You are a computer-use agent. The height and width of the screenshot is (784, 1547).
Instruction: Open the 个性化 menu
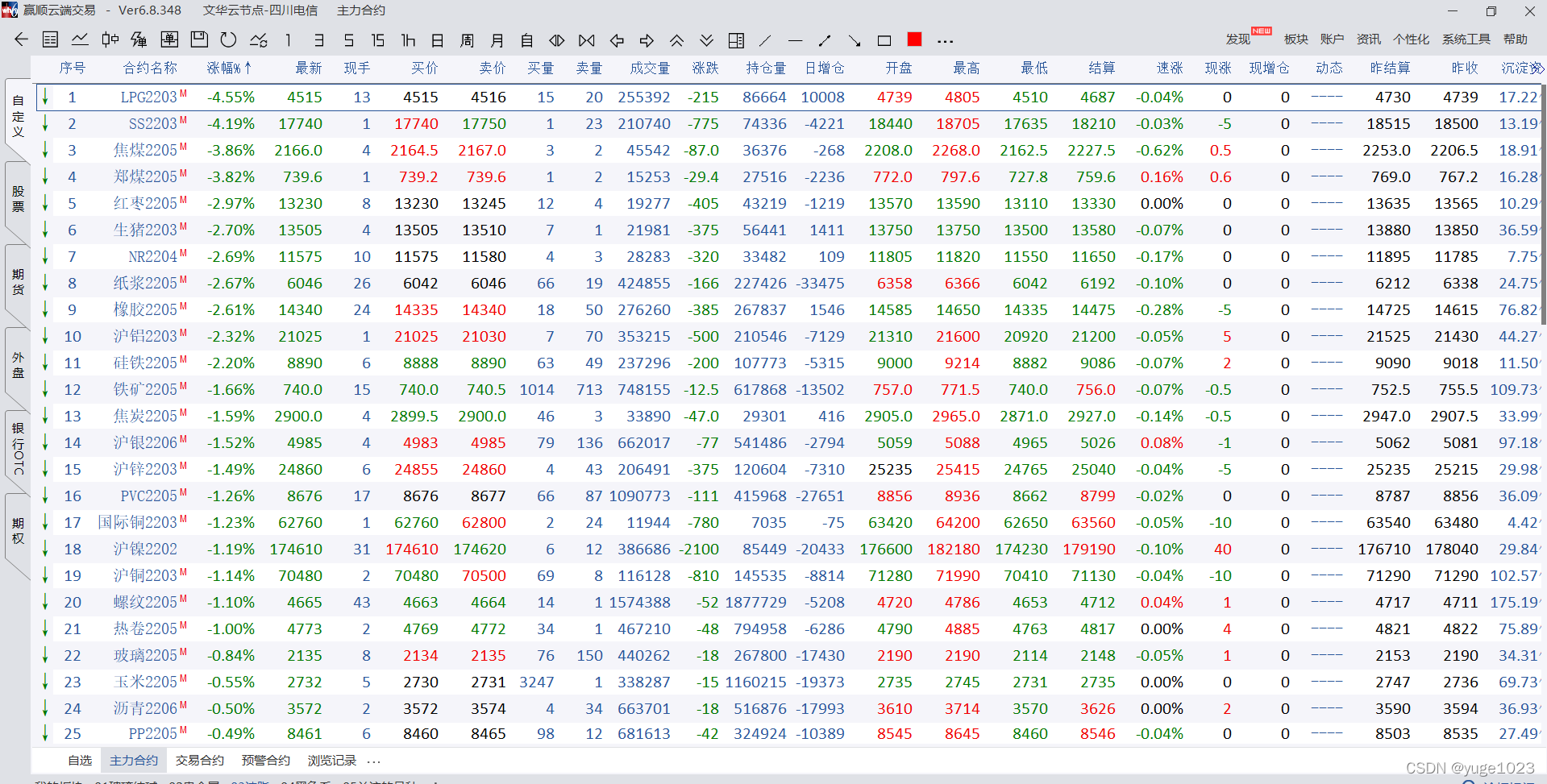point(1411,39)
